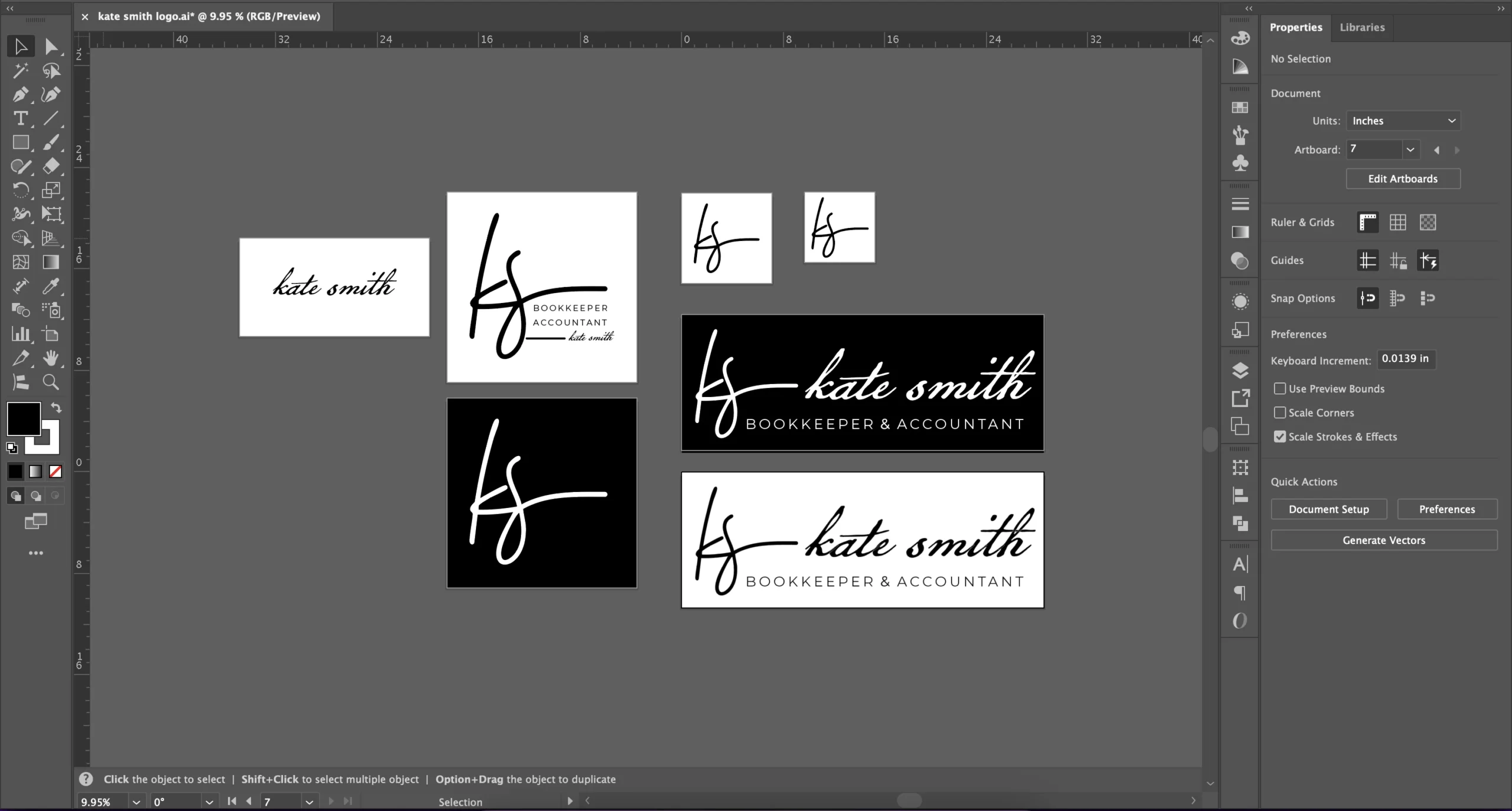Select the Zoom tool

[x=51, y=382]
